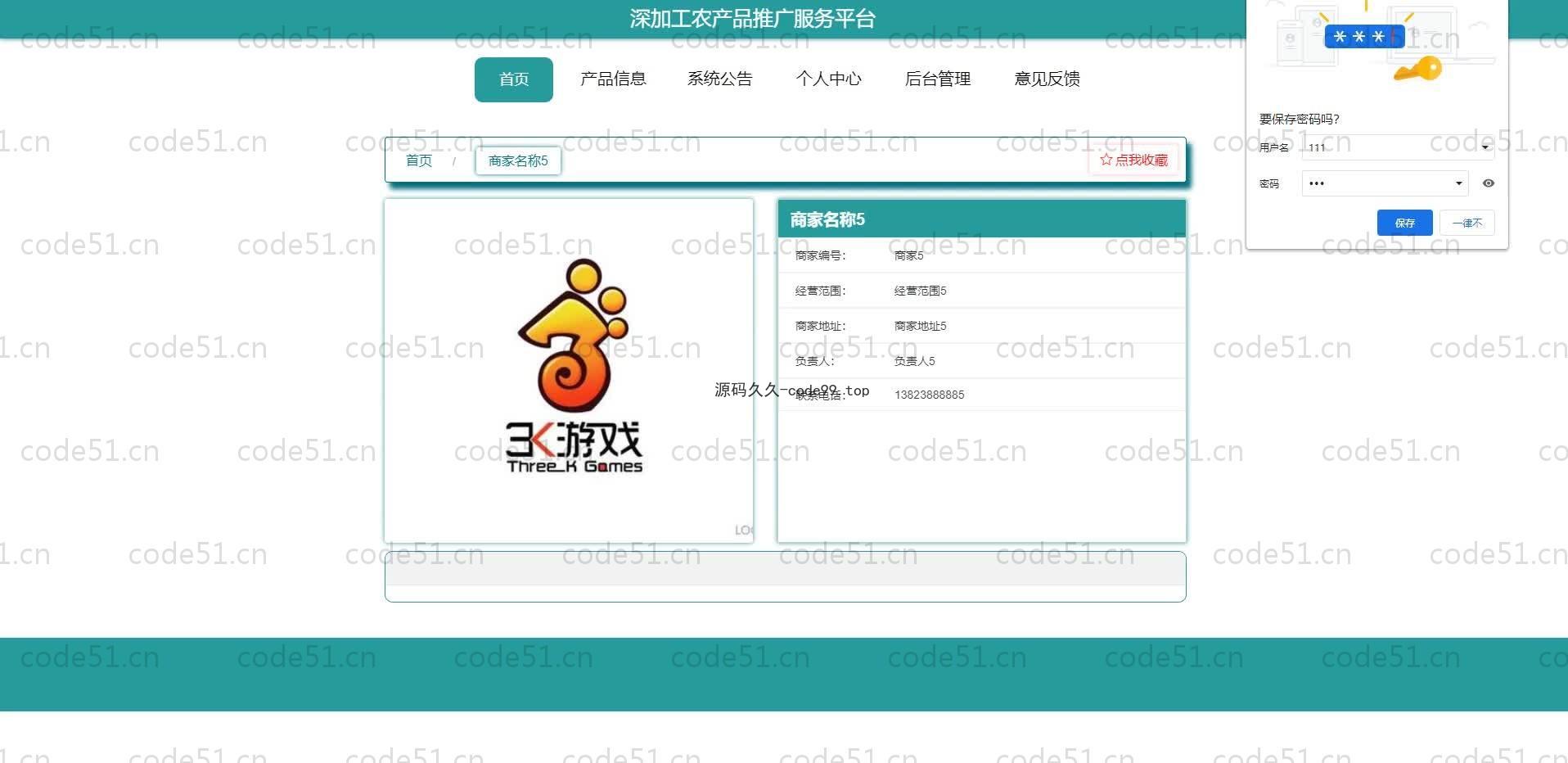Viewport: 1568px width, 763px height.
Task: Click 点我收藏 favorite button
Action: pyautogui.click(x=1134, y=160)
